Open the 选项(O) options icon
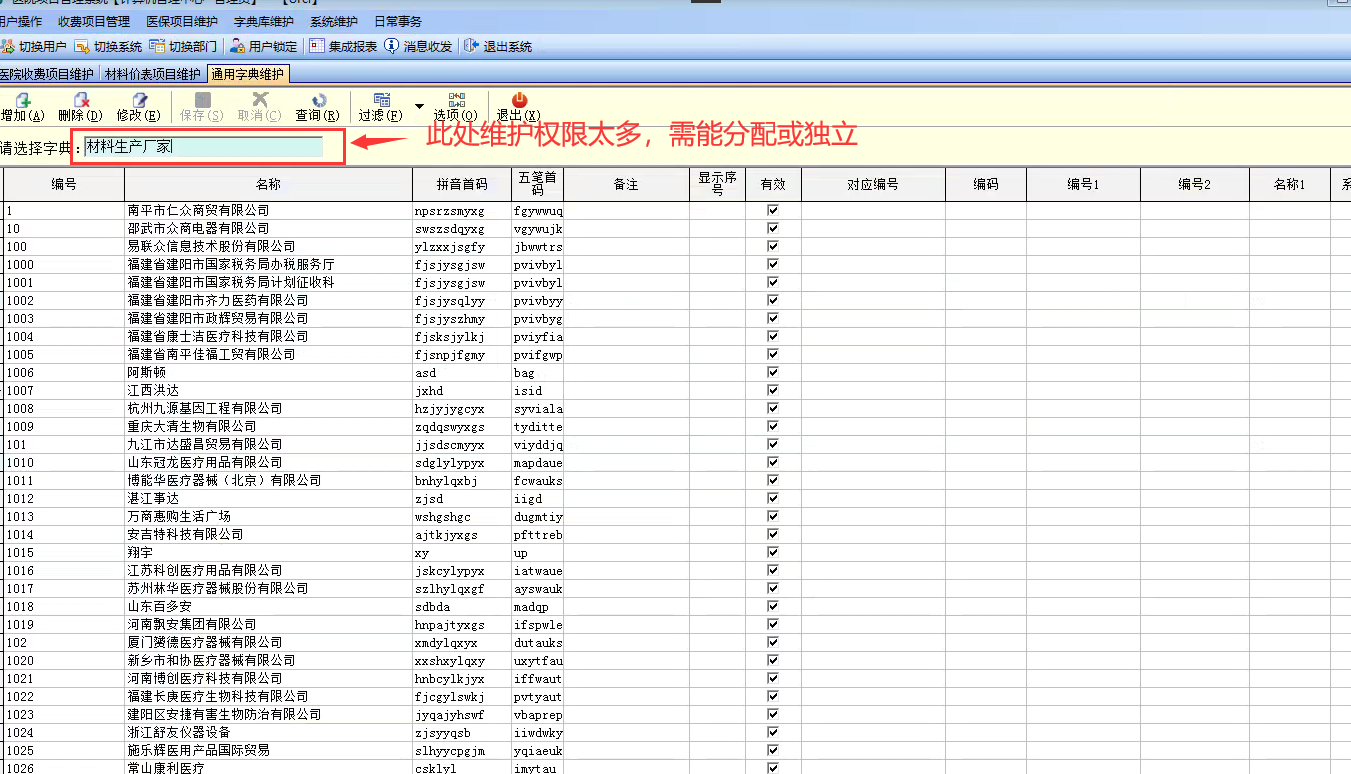 (x=456, y=100)
